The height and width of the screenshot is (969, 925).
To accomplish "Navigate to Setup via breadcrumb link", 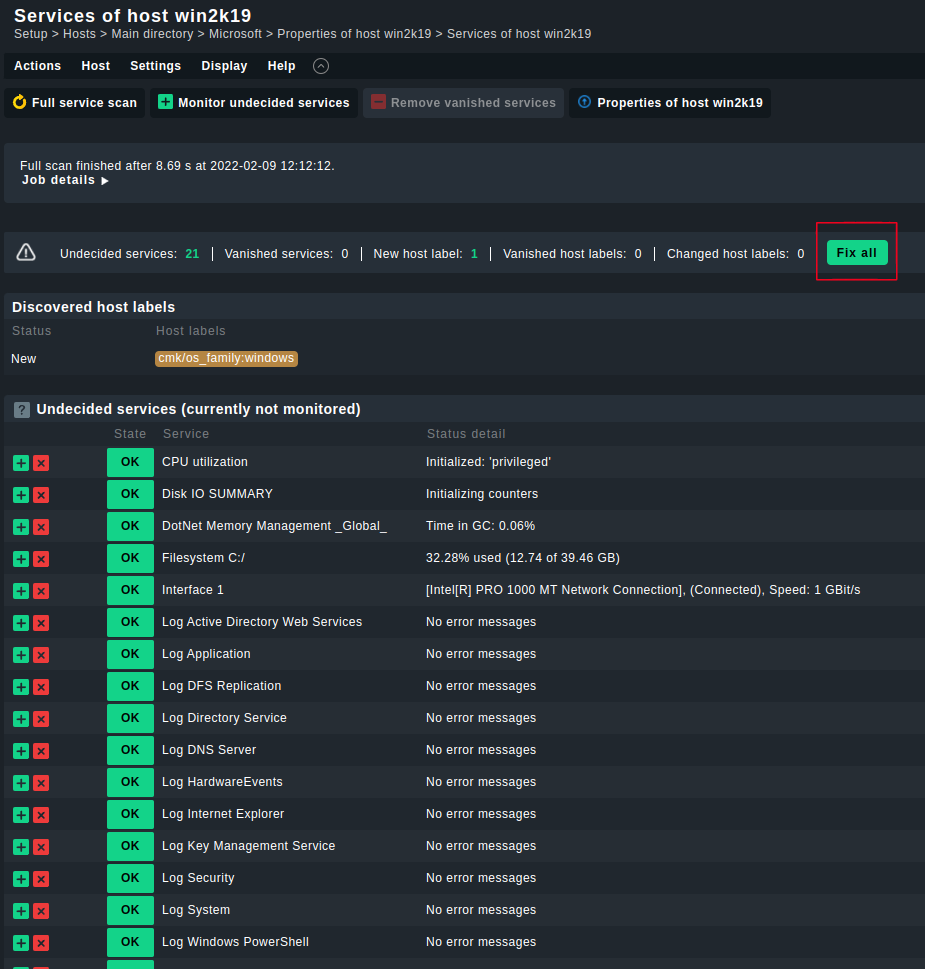I will (x=30, y=33).
